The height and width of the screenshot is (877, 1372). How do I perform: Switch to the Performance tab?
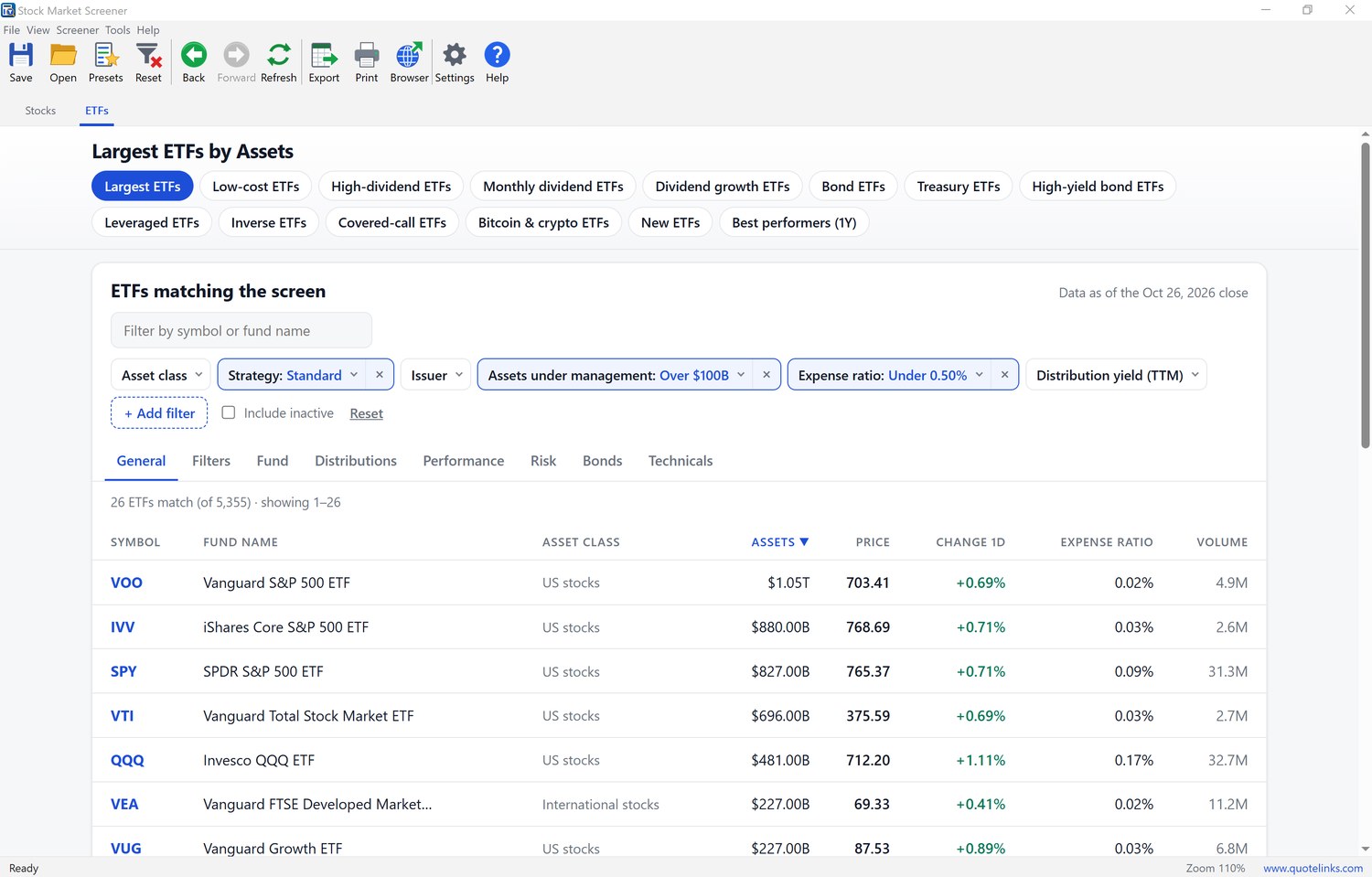pyautogui.click(x=464, y=461)
